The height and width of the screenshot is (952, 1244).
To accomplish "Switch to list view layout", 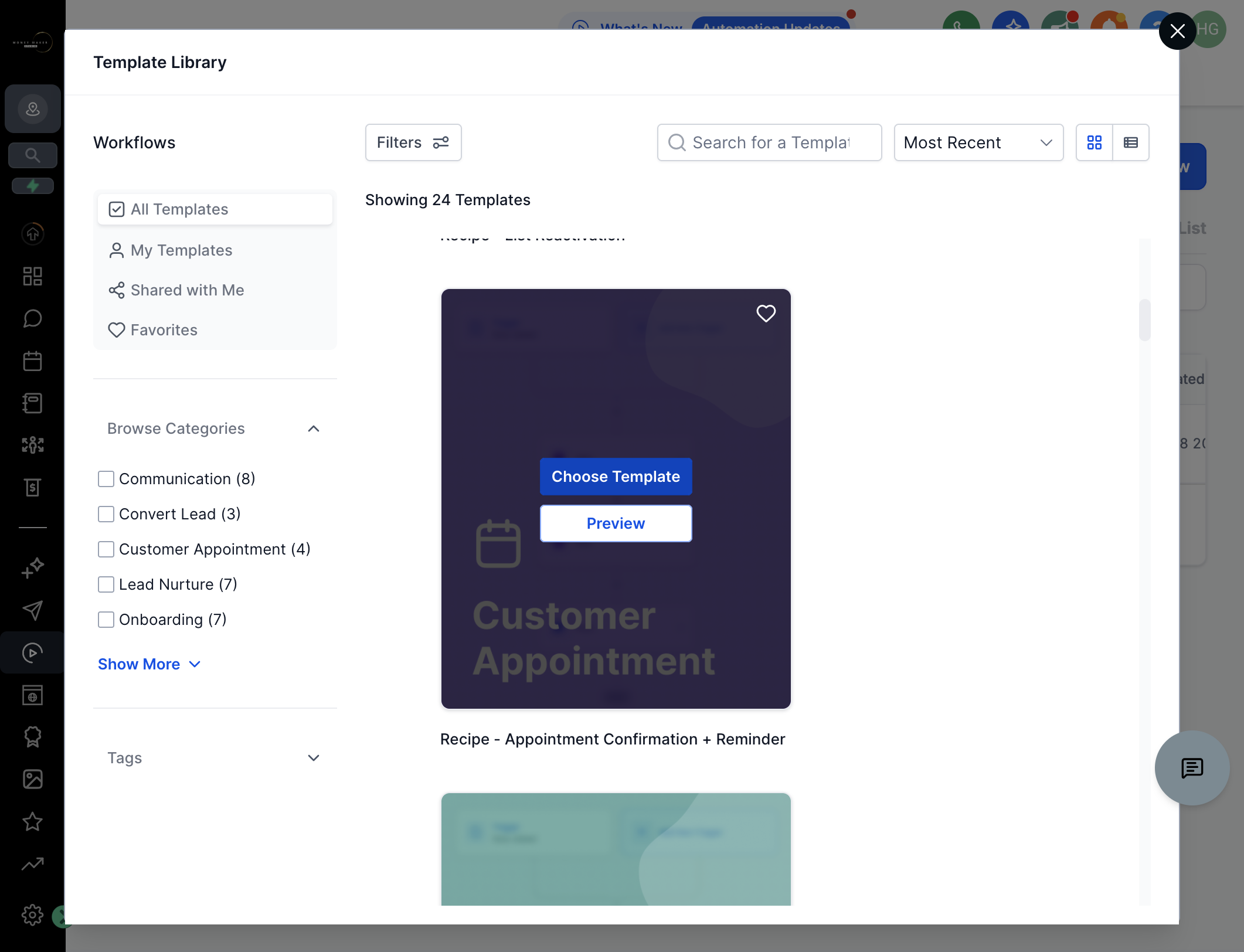I will pyautogui.click(x=1130, y=142).
